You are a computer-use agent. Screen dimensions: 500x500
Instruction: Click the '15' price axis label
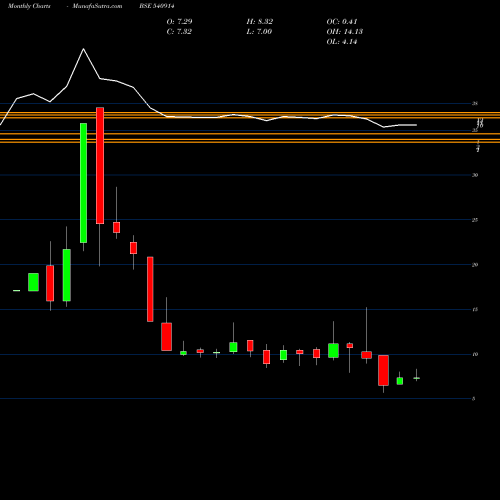point(475,310)
